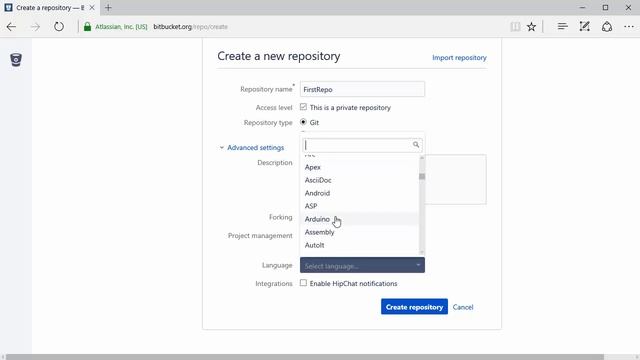Click the page horizontal scrollbar
The width and height of the screenshot is (640, 360).
coord(304,357)
